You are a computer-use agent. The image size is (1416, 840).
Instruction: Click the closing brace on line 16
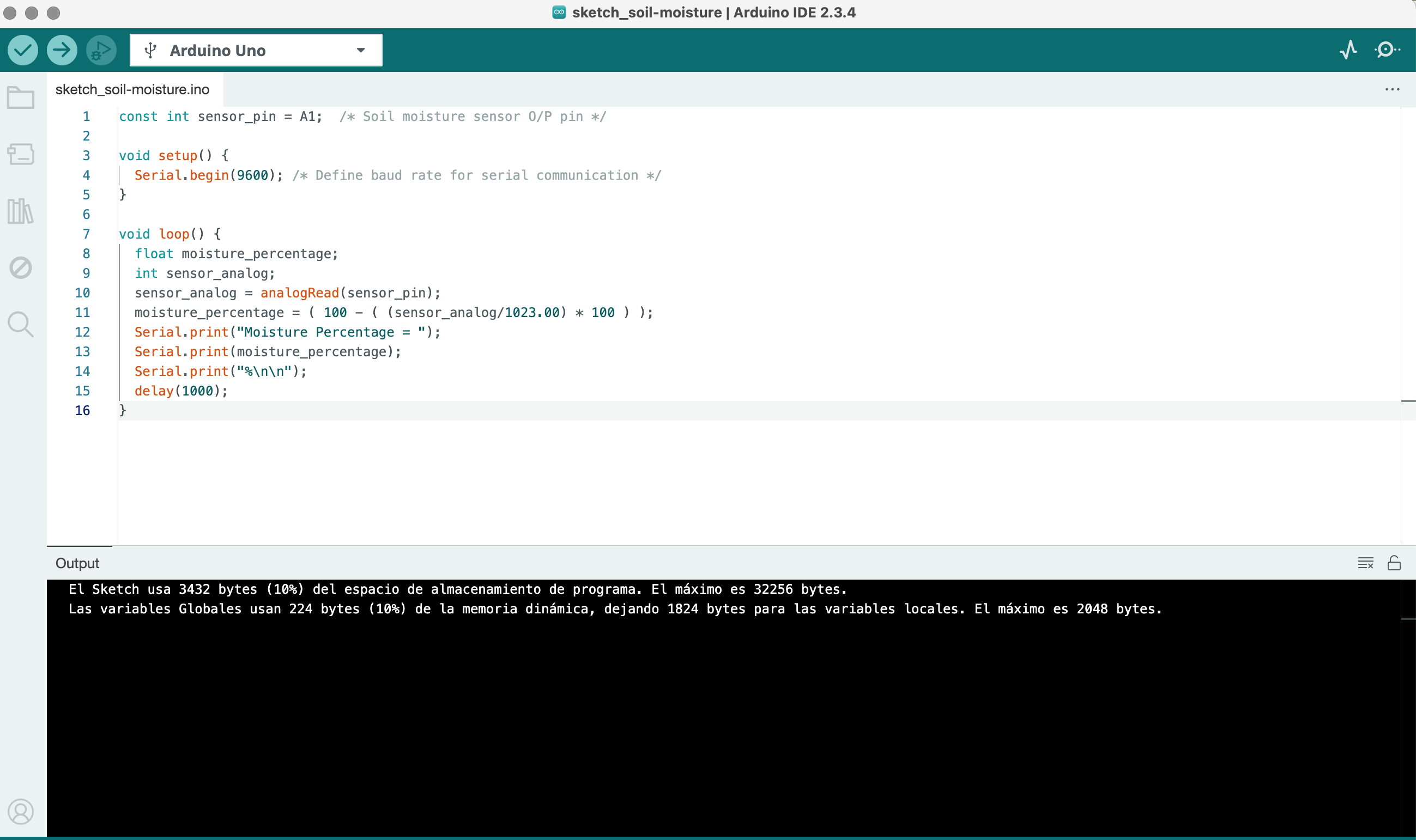pyautogui.click(x=123, y=410)
